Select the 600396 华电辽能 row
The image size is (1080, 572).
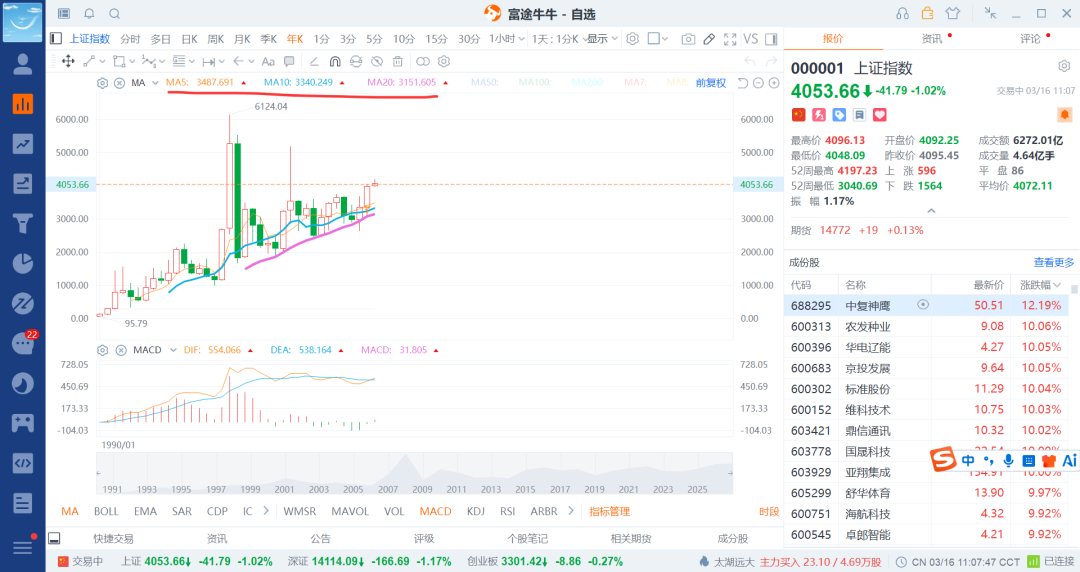click(927, 347)
